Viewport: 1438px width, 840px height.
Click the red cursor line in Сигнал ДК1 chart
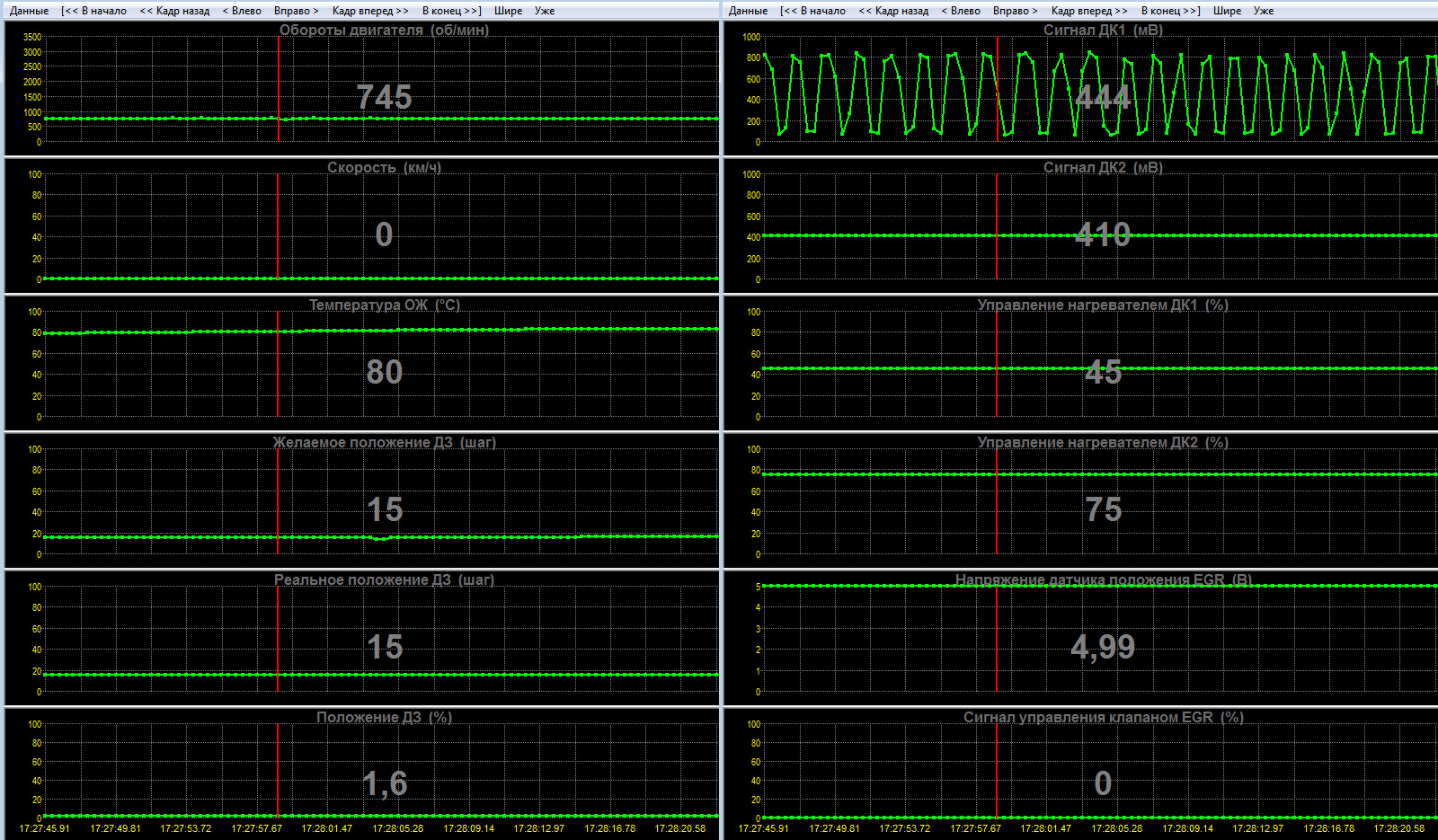click(998, 89)
